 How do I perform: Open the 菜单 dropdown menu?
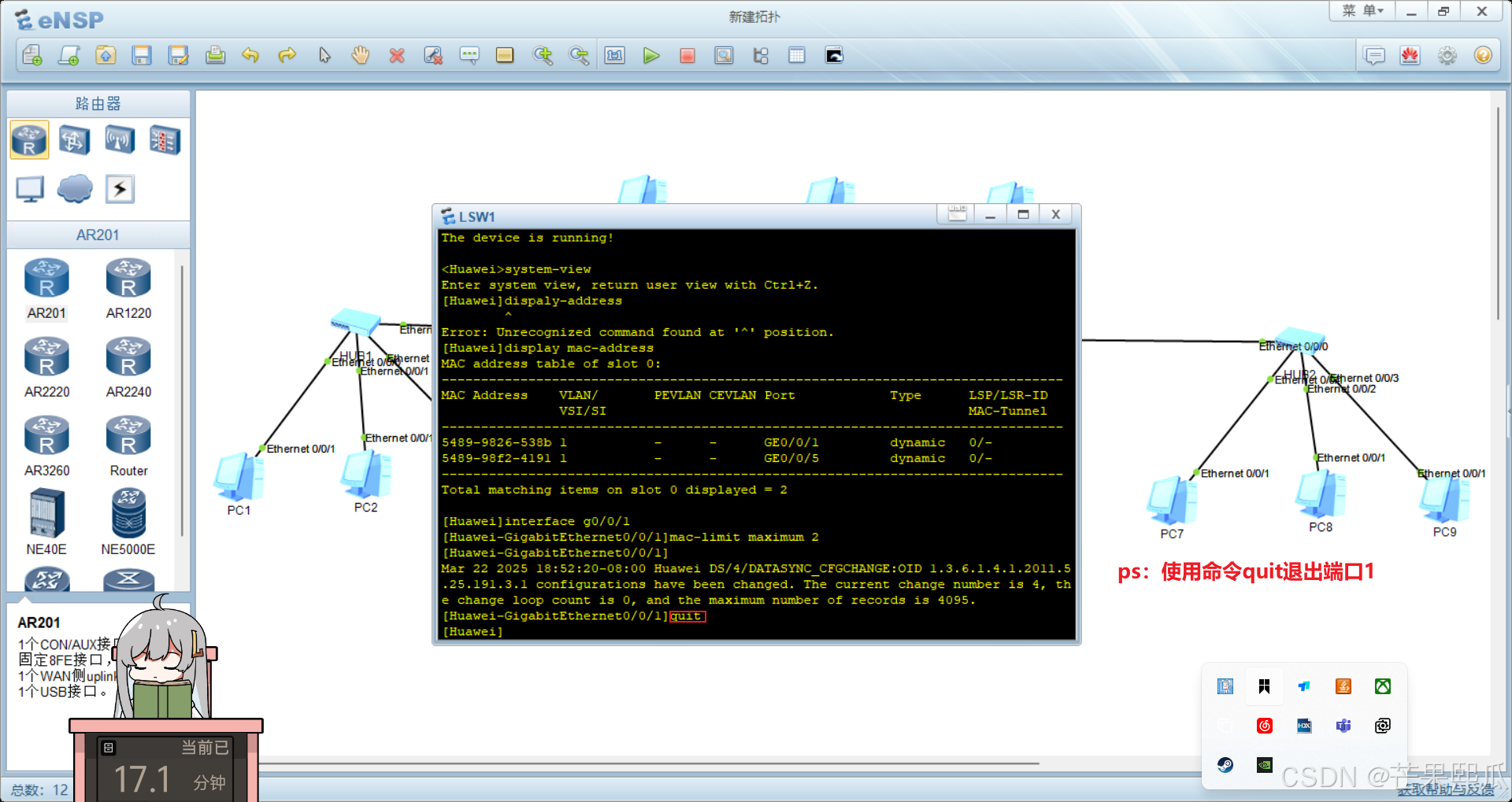(1362, 11)
